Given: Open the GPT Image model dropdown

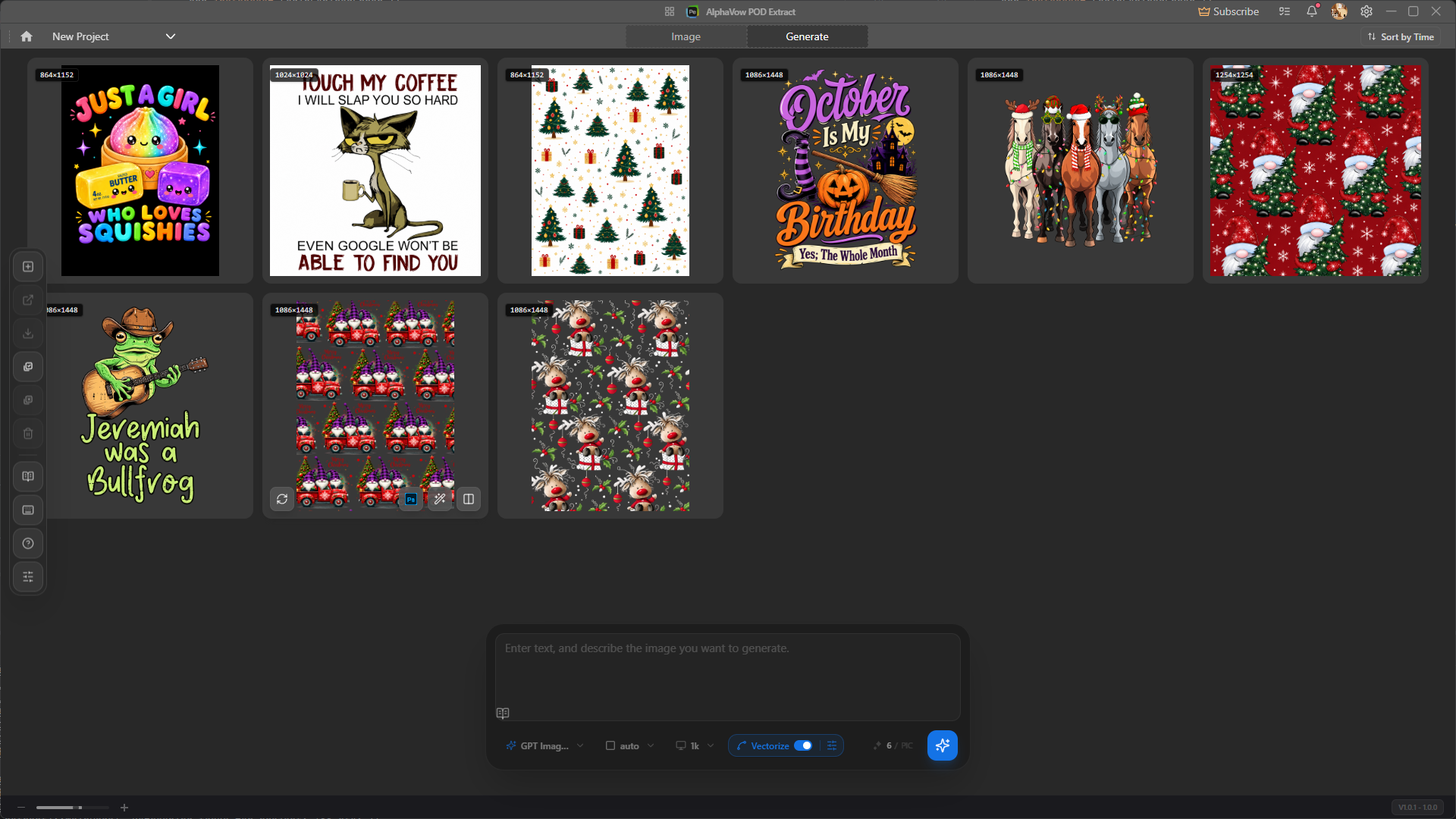Looking at the screenshot, I should 545,746.
